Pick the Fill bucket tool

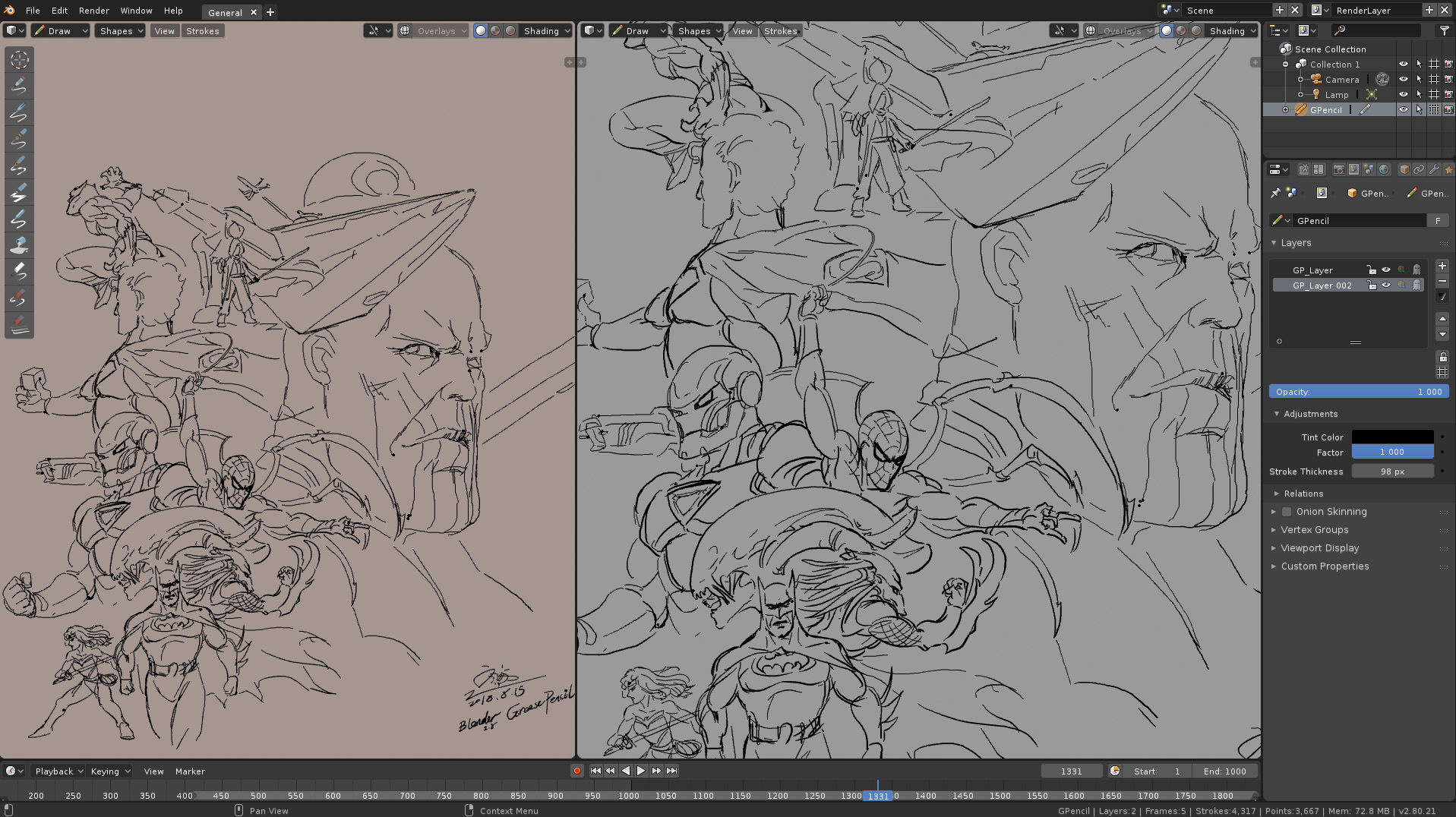point(19,245)
